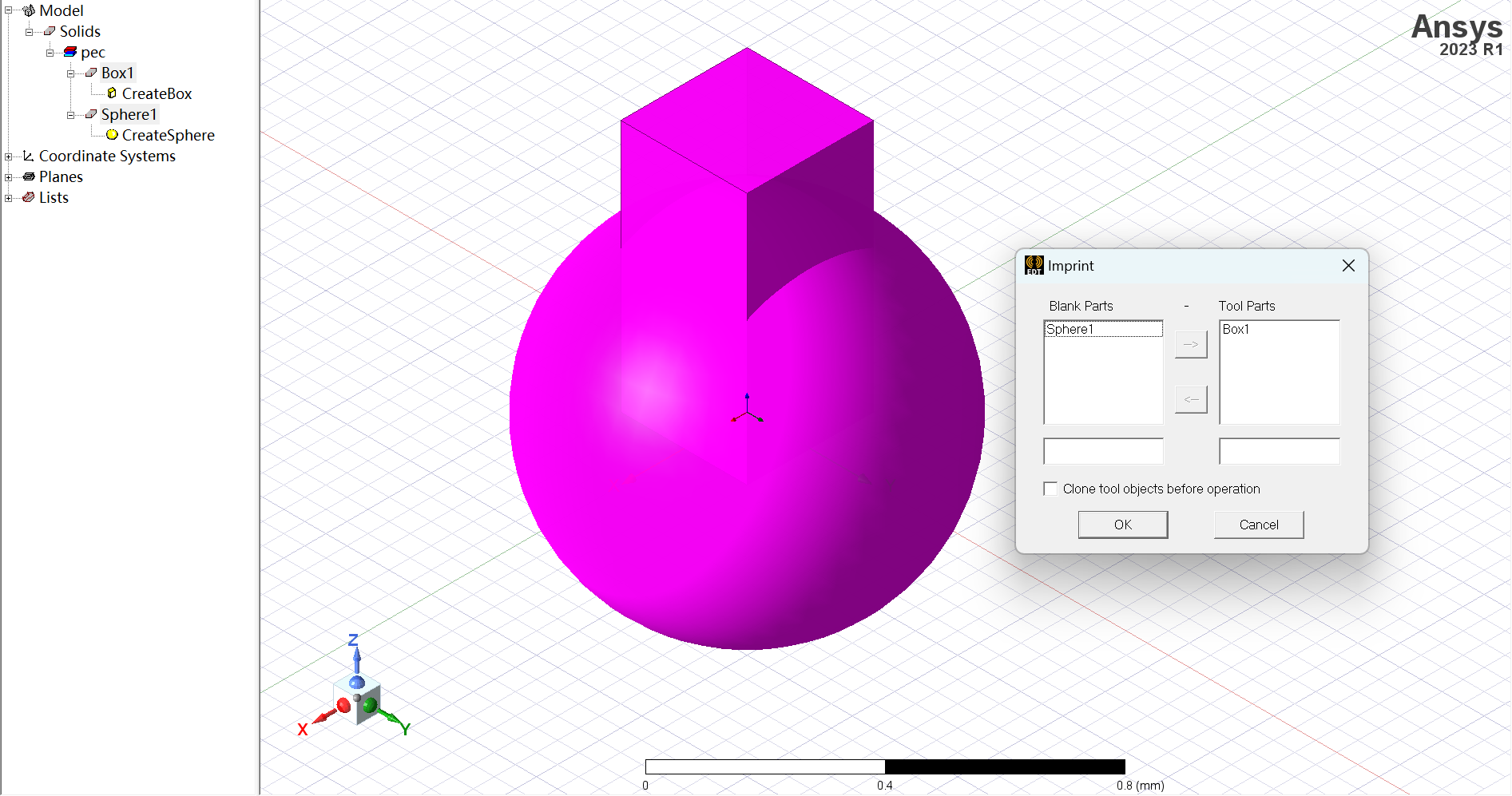The image size is (1512, 796).
Task: Expand the Planes tree node
Action: (9, 177)
